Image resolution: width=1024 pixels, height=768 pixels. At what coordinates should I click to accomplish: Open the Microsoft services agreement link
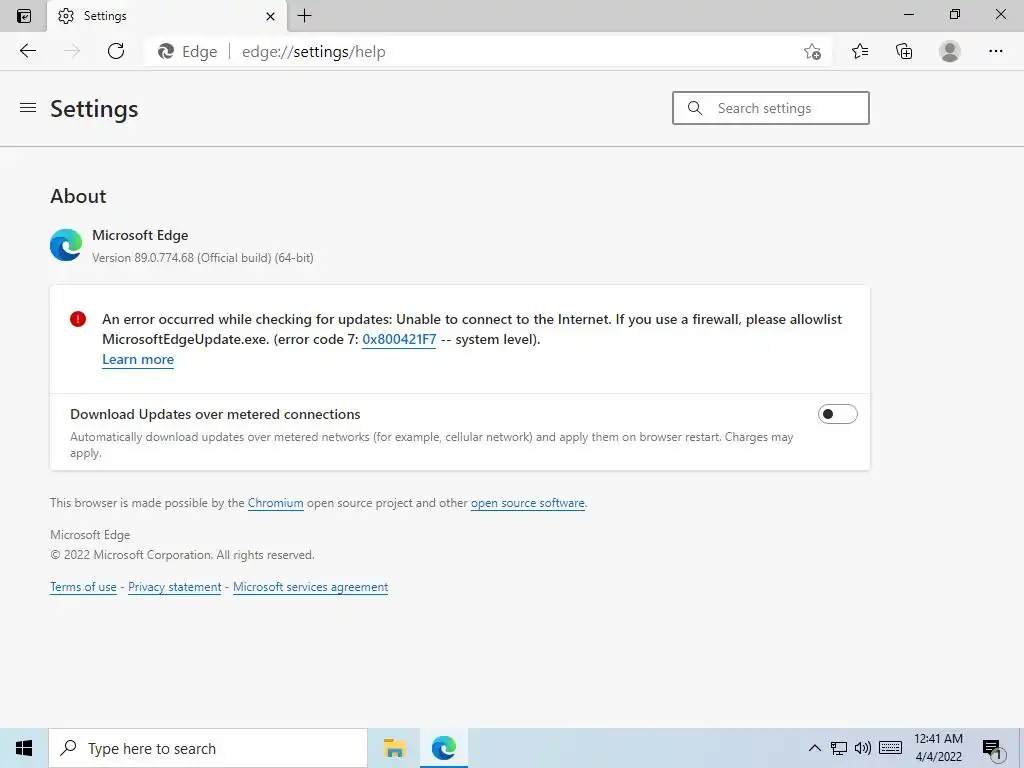point(310,586)
